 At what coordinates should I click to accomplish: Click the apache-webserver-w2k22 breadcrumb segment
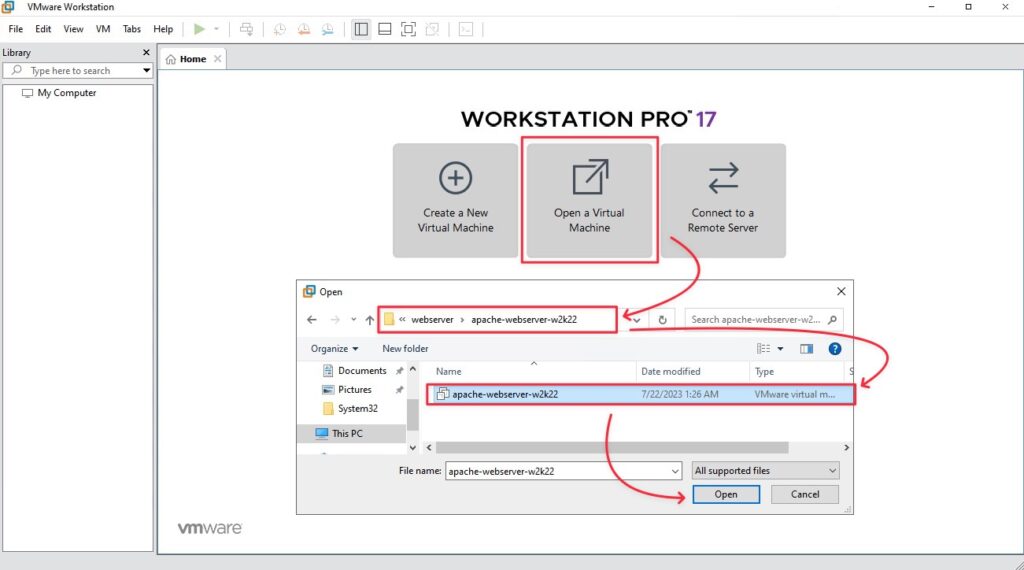(x=524, y=319)
